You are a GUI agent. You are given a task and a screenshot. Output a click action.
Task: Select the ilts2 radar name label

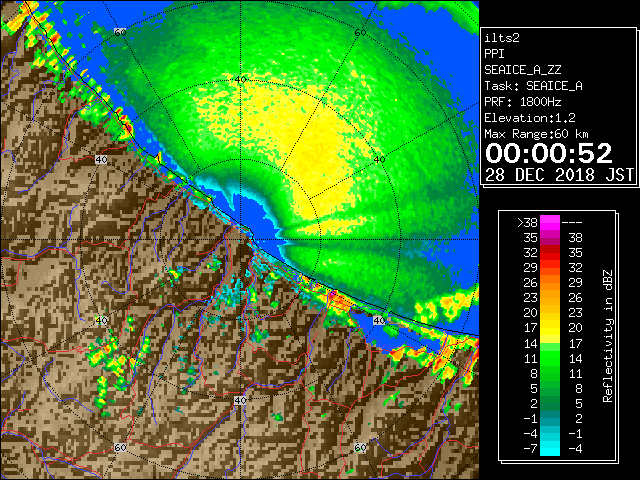pos(502,38)
